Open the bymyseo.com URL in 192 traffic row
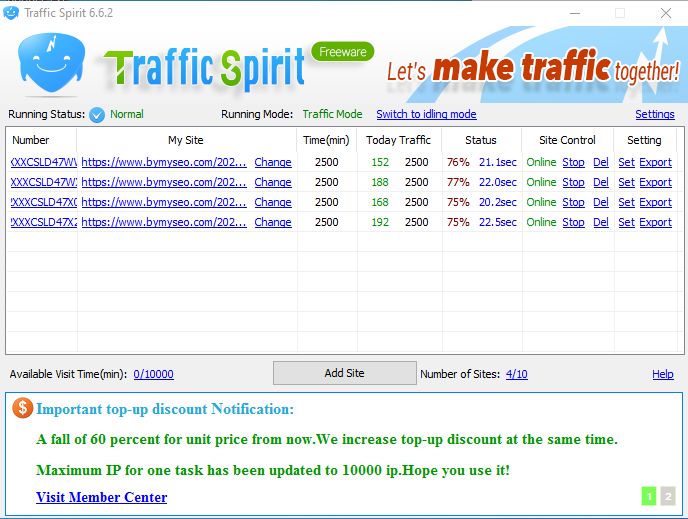Viewport: 688px width, 519px height. [164, 222]
